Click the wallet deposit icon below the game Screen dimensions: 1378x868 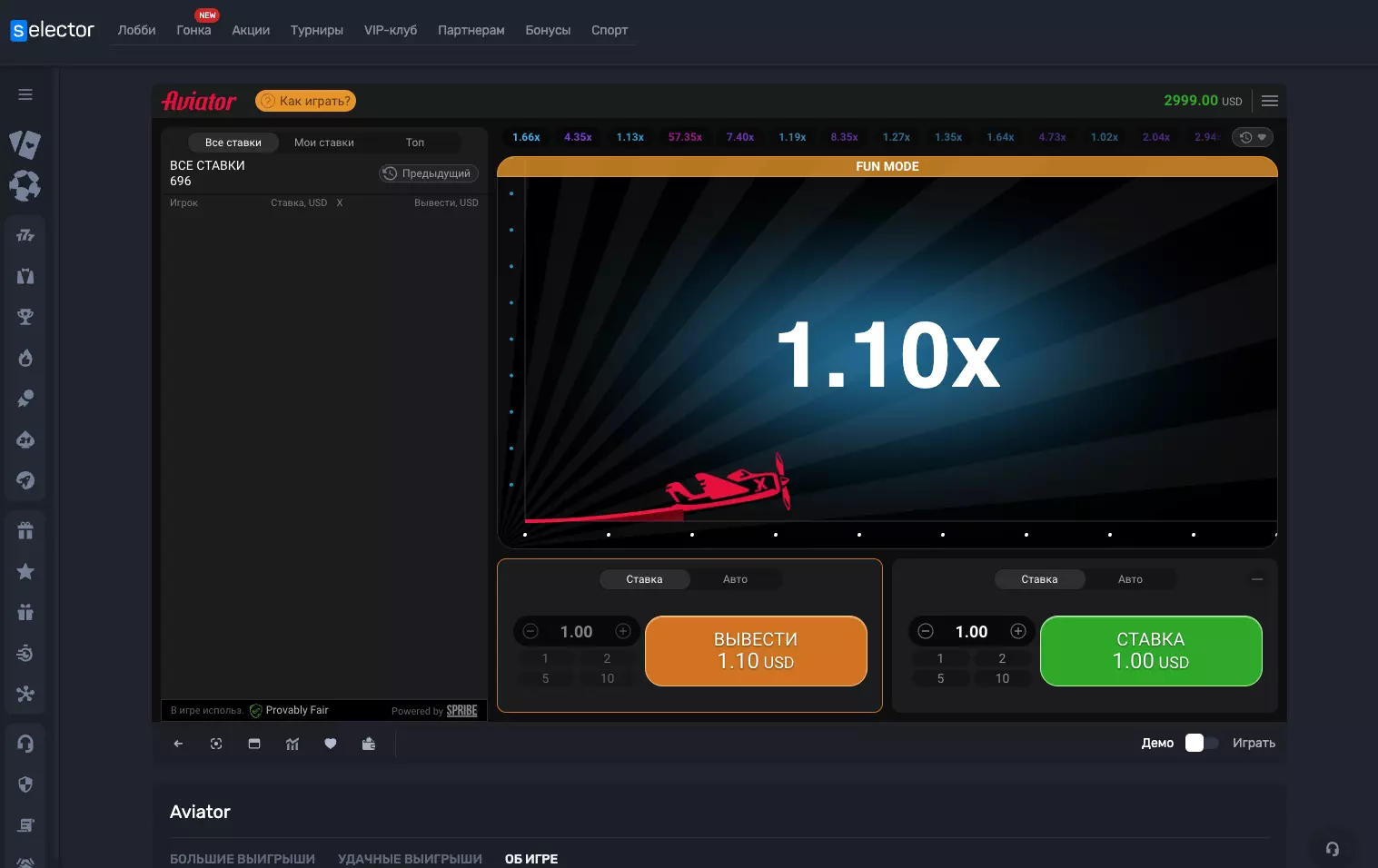369,744
